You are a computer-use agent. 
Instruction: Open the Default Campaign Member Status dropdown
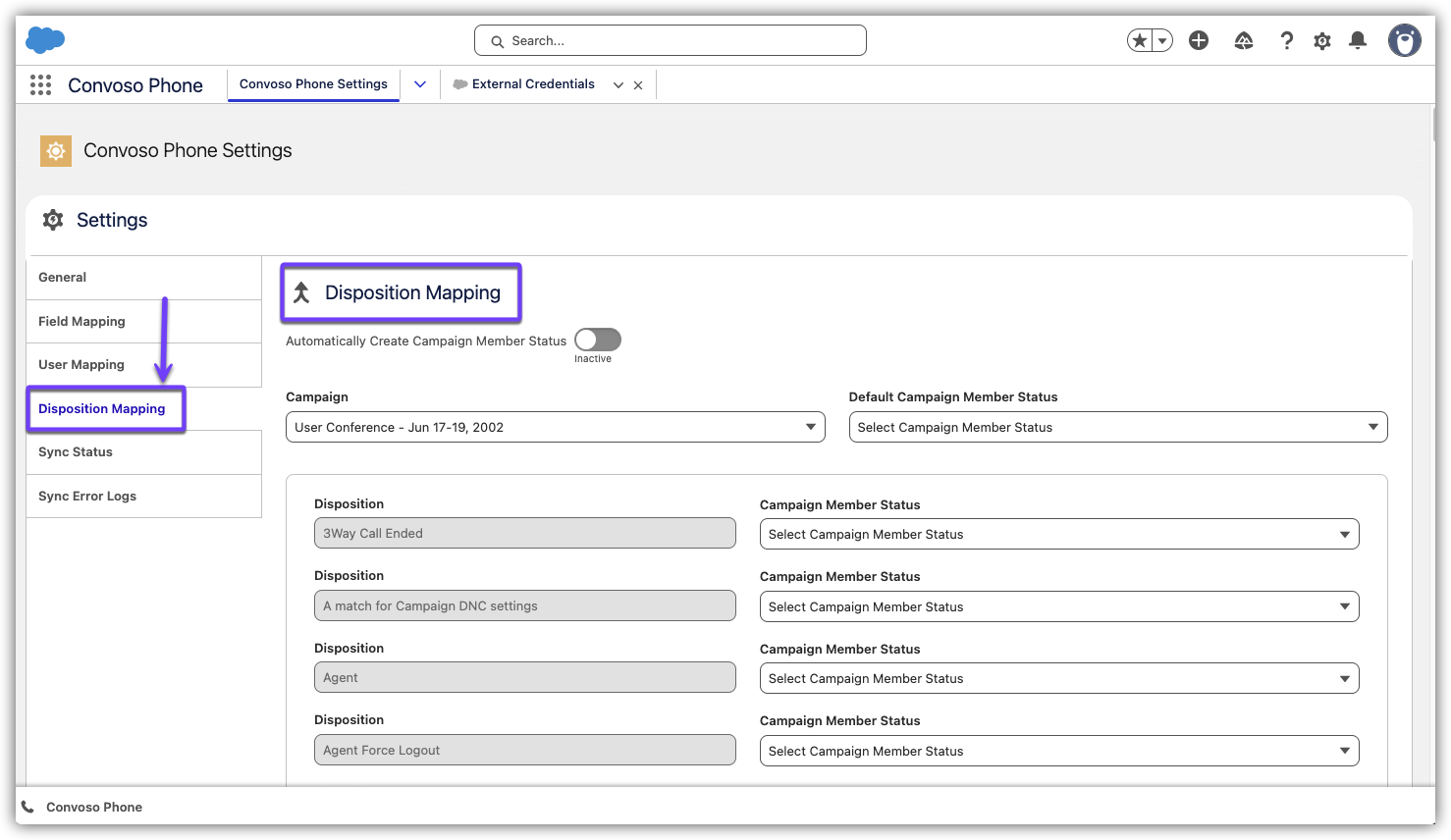tap(1117, 427)
